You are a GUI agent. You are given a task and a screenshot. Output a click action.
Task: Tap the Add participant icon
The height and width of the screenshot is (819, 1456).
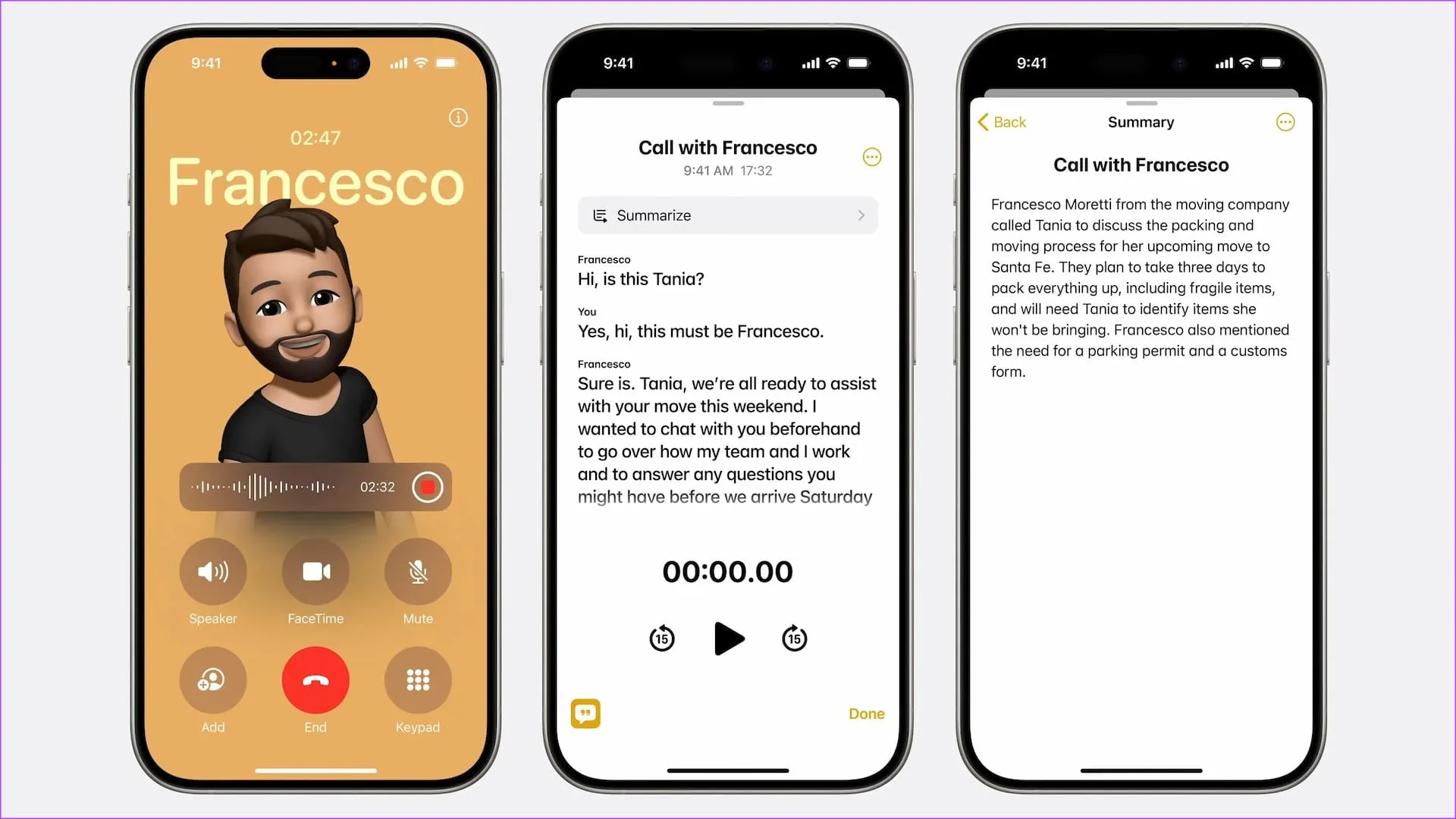[213, 680]
